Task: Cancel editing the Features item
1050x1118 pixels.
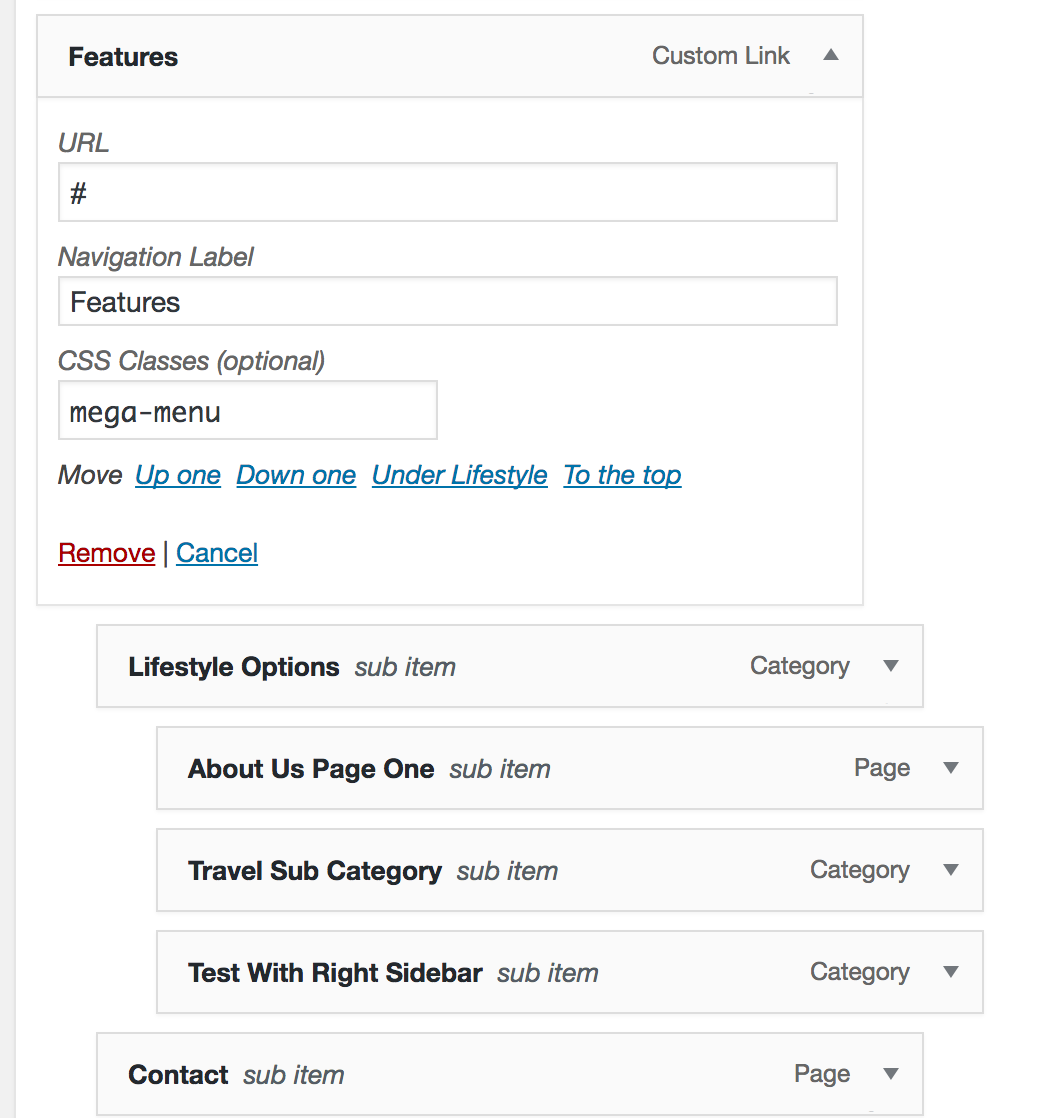Action: pyautogui.click(x=217, y=553)
